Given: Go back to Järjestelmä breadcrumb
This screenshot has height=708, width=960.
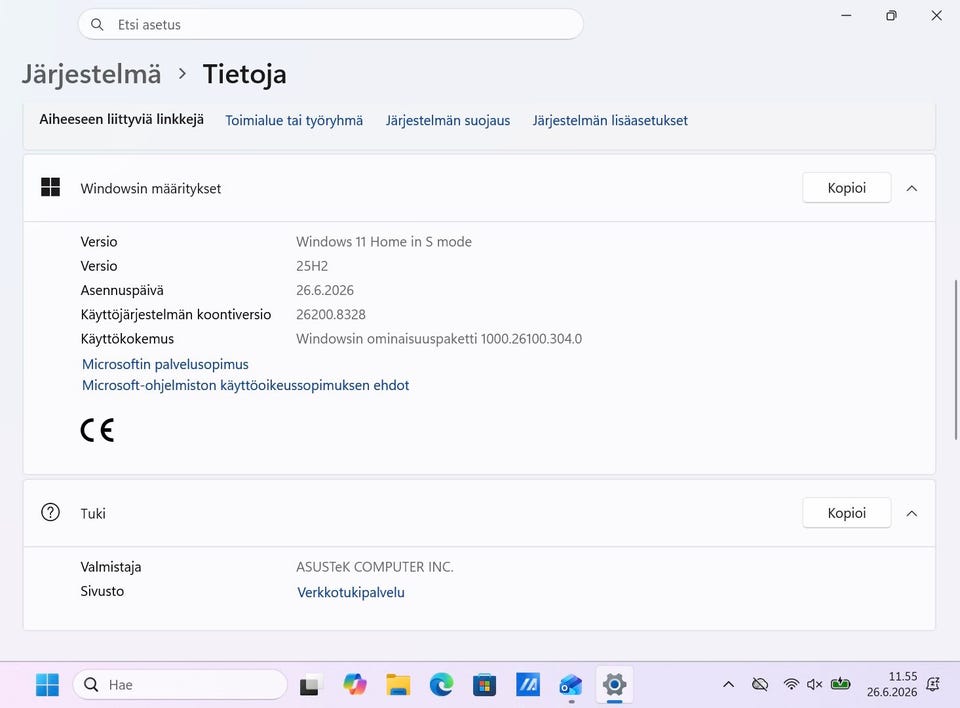Looking at the screenshot, I should 92,74.
